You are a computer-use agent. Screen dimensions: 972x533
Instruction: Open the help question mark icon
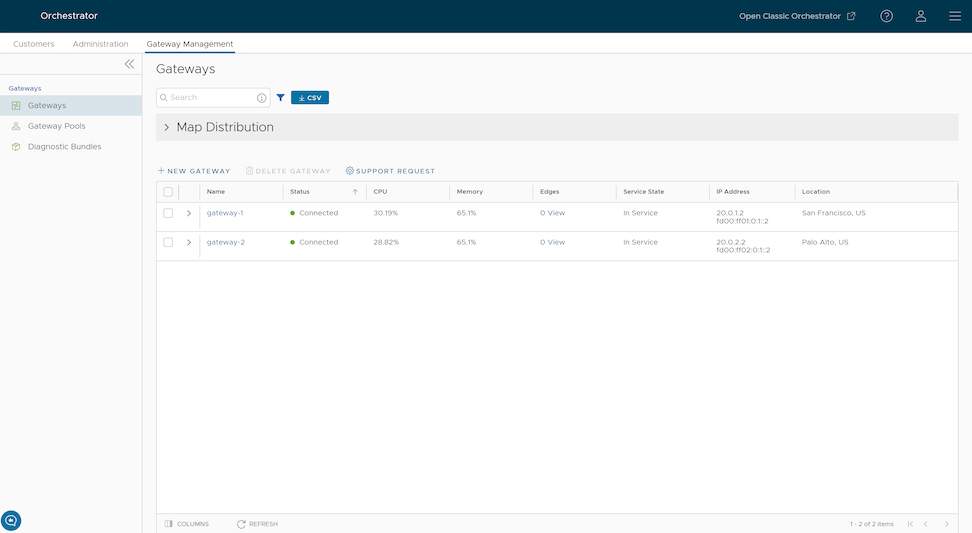(x=886, y=16)
